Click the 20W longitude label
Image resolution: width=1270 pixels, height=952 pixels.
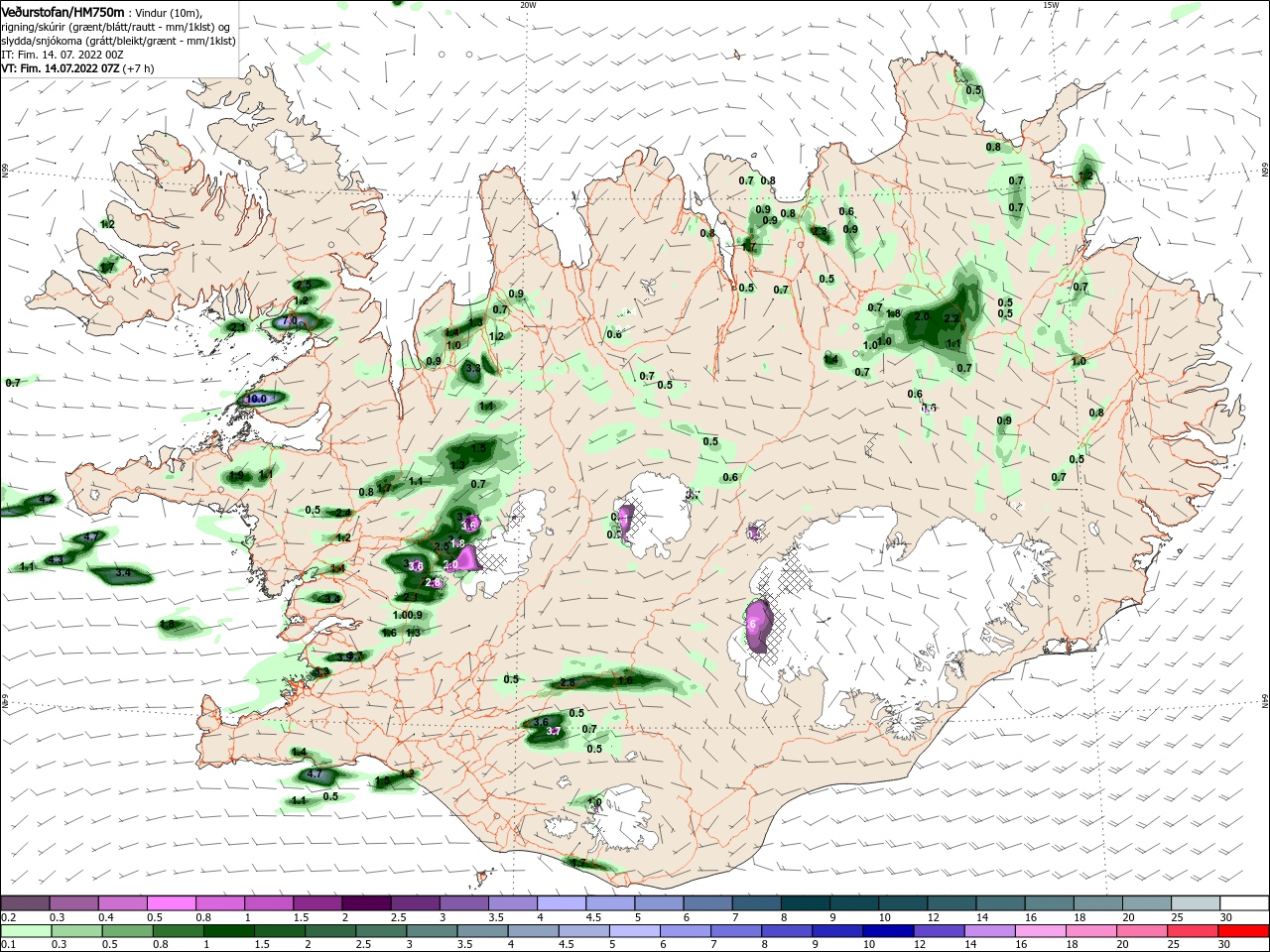pos(529,5)
